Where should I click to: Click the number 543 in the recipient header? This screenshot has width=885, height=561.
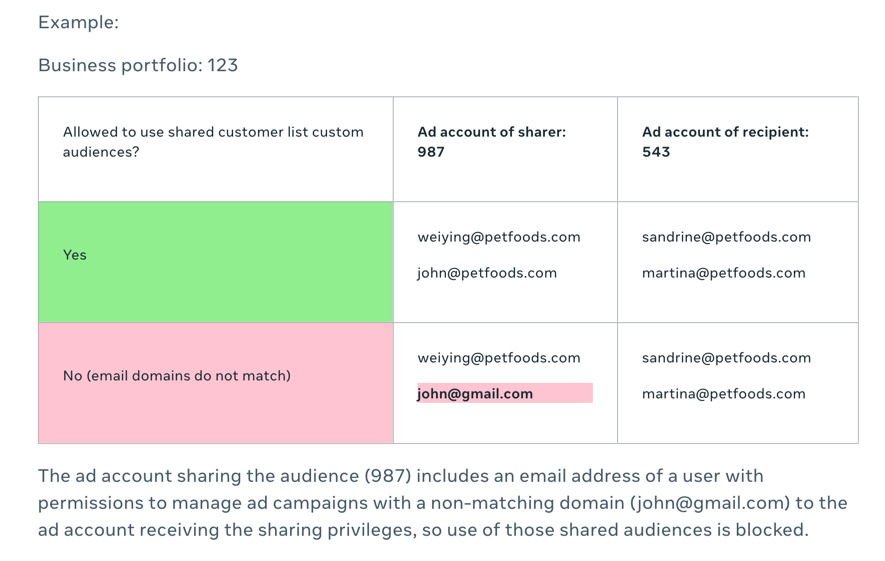coord(656,152)
